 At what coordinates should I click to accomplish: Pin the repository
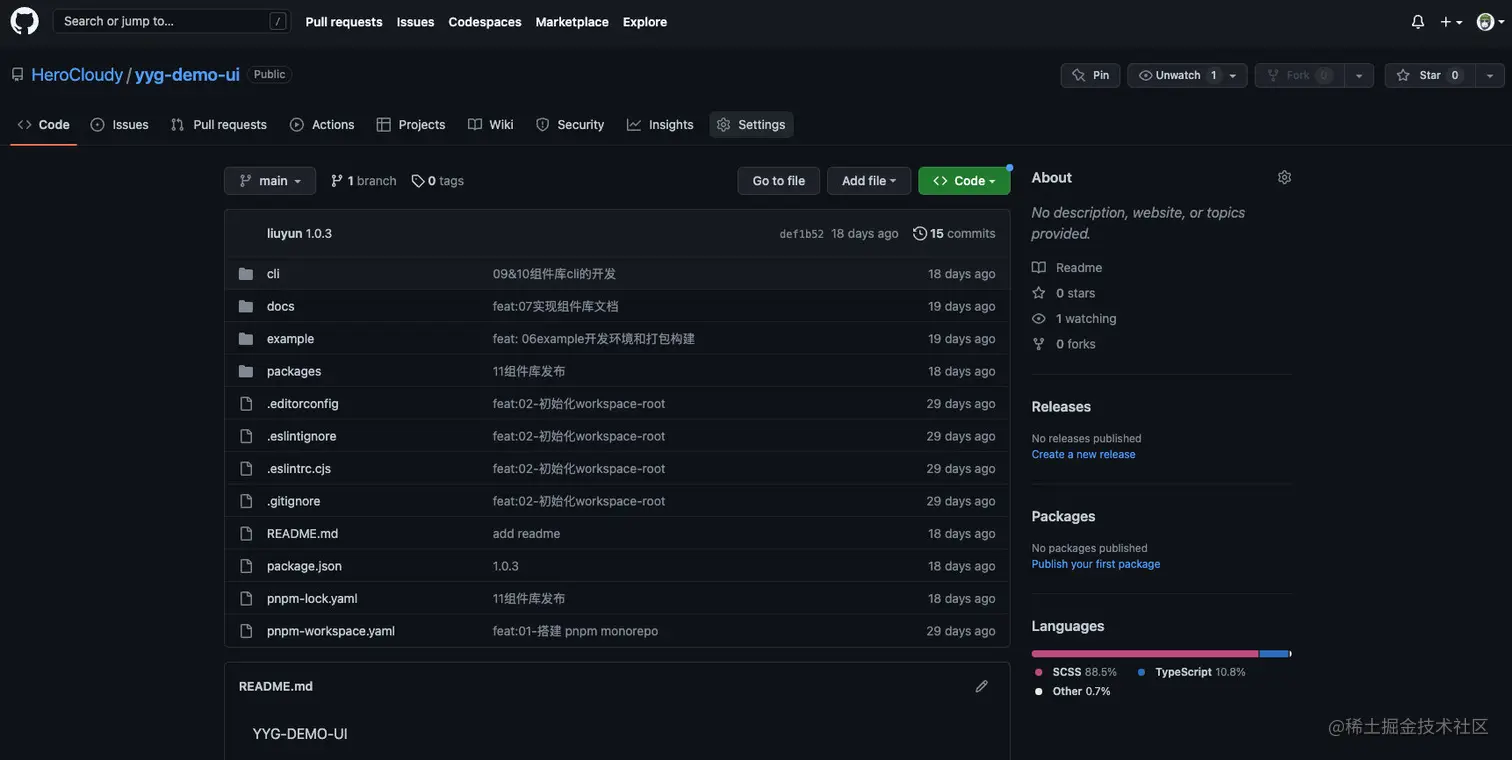point(1090,75)
